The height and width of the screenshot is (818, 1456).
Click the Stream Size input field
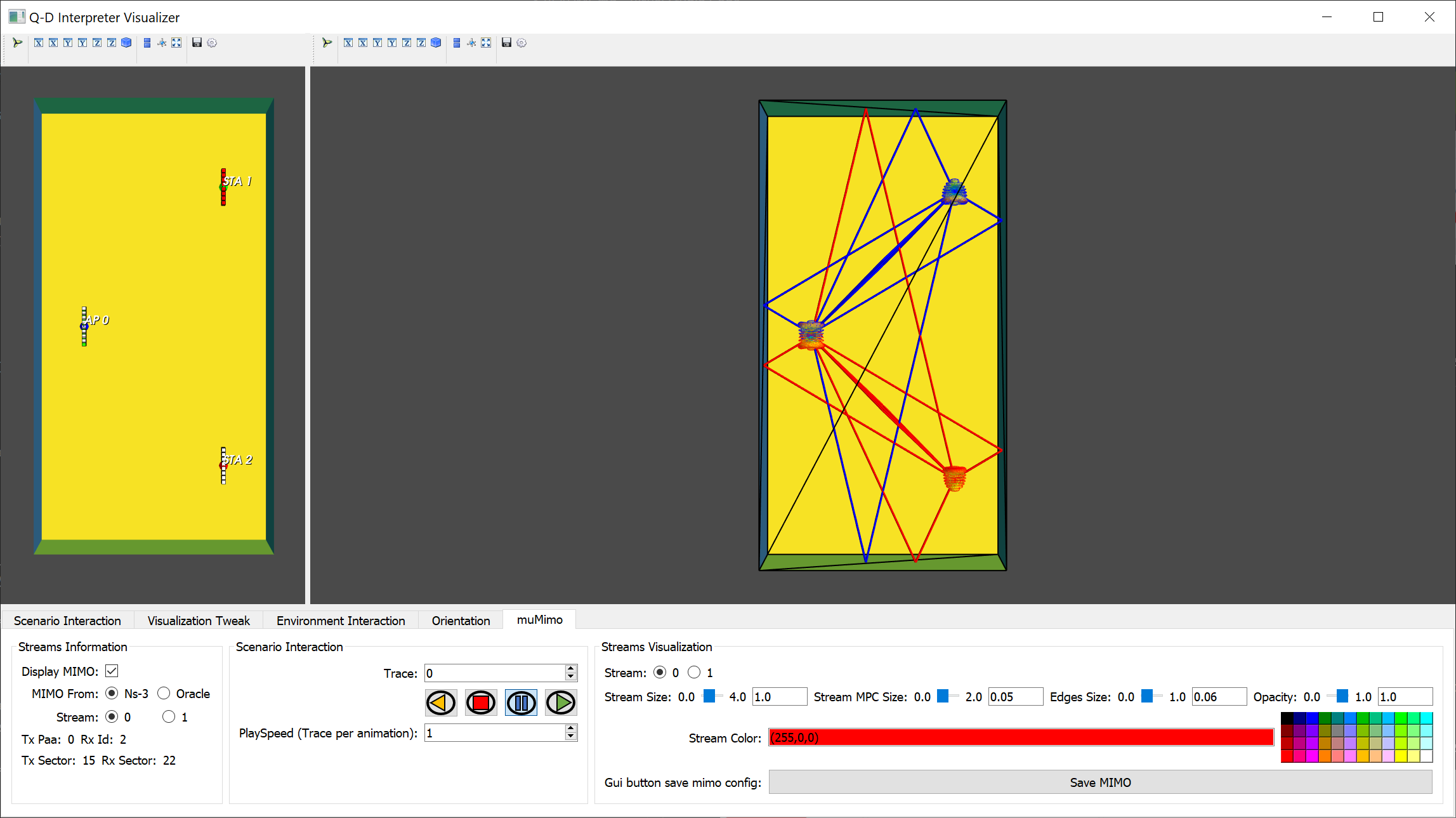[x=779, y=697]
